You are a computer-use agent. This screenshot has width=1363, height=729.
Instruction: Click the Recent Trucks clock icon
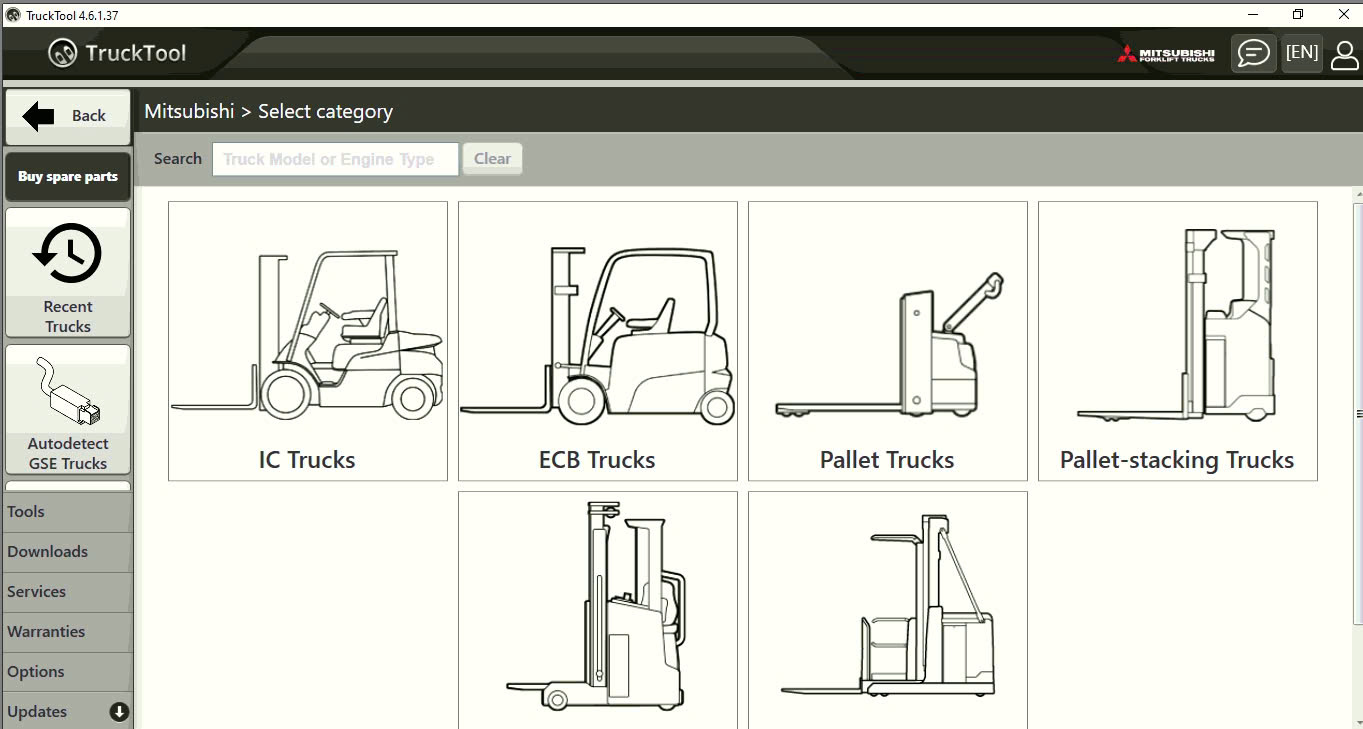pos(68,253)
